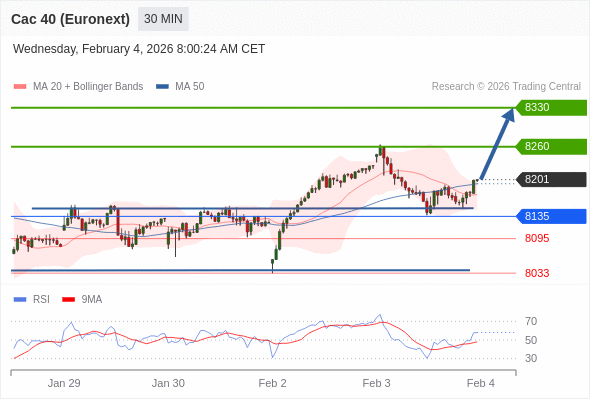The image size is (590, 400).
Task: Click the blue MA 50 legend swatch
Action: [x=162, y=87]
